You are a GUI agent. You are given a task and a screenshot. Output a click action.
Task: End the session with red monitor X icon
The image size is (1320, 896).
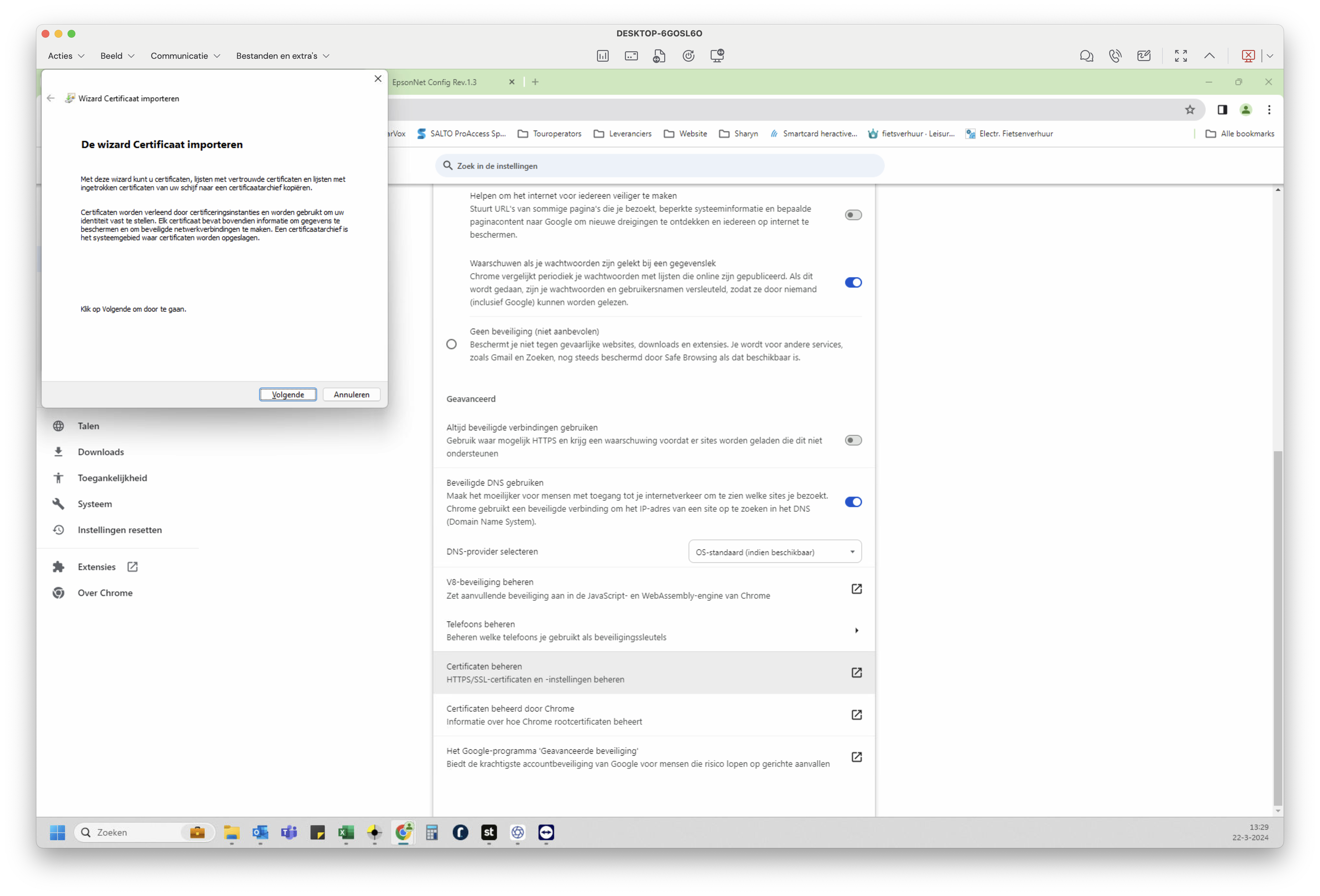(1248, 56)
